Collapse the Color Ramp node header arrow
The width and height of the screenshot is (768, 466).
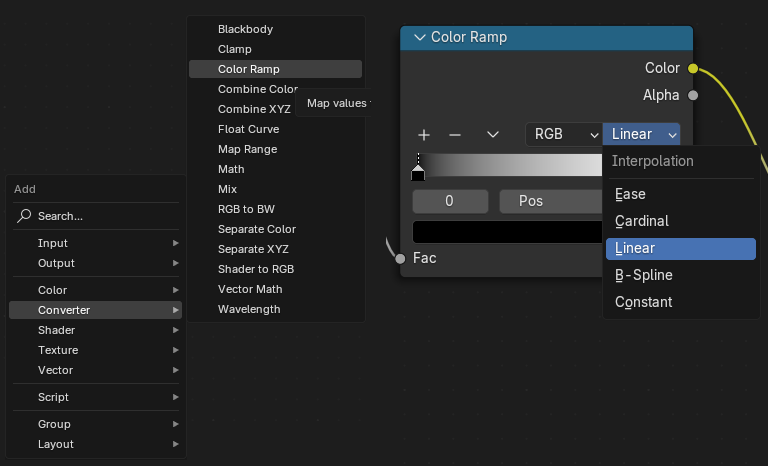pyautogui.click(x=417, y=37)
